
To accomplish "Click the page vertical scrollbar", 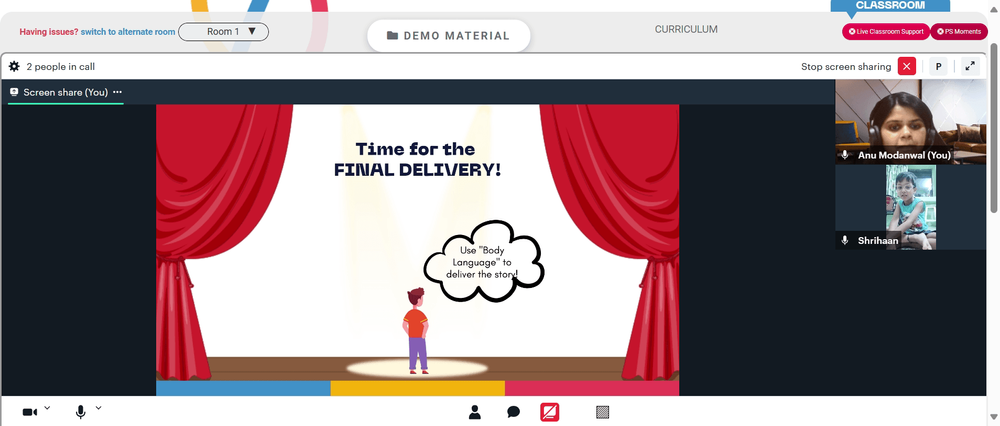I will (994, 128).
